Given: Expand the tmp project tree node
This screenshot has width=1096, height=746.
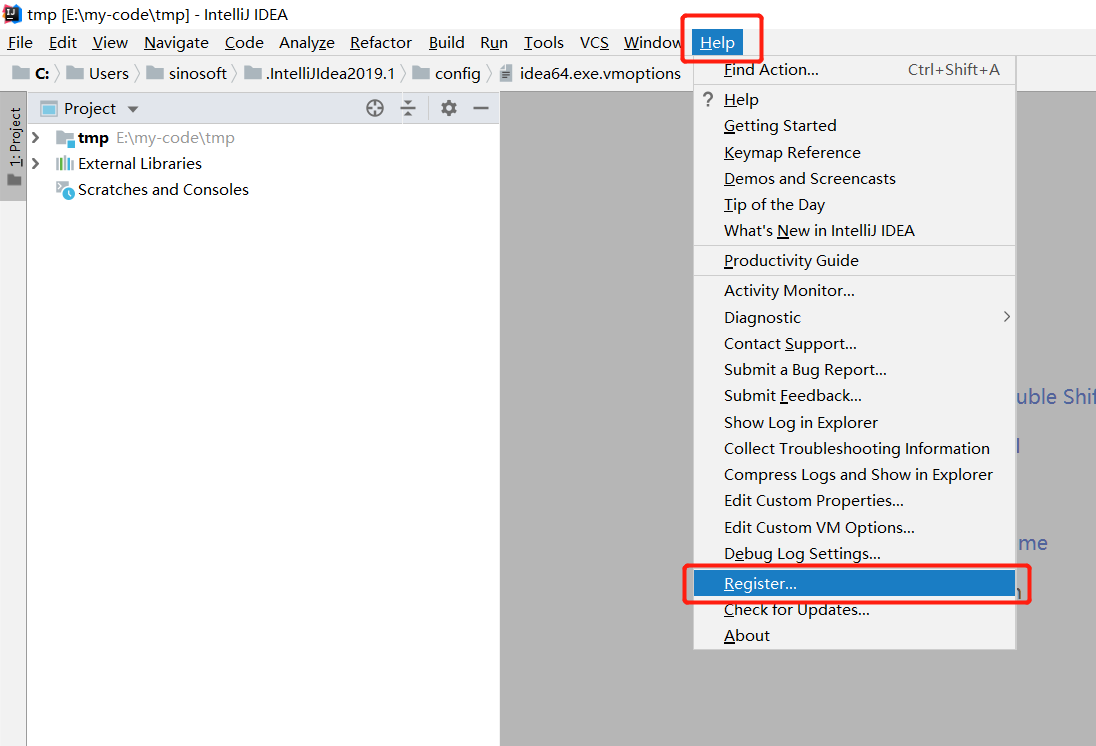Looking at the screenshot, I should (x=36, y=138).
